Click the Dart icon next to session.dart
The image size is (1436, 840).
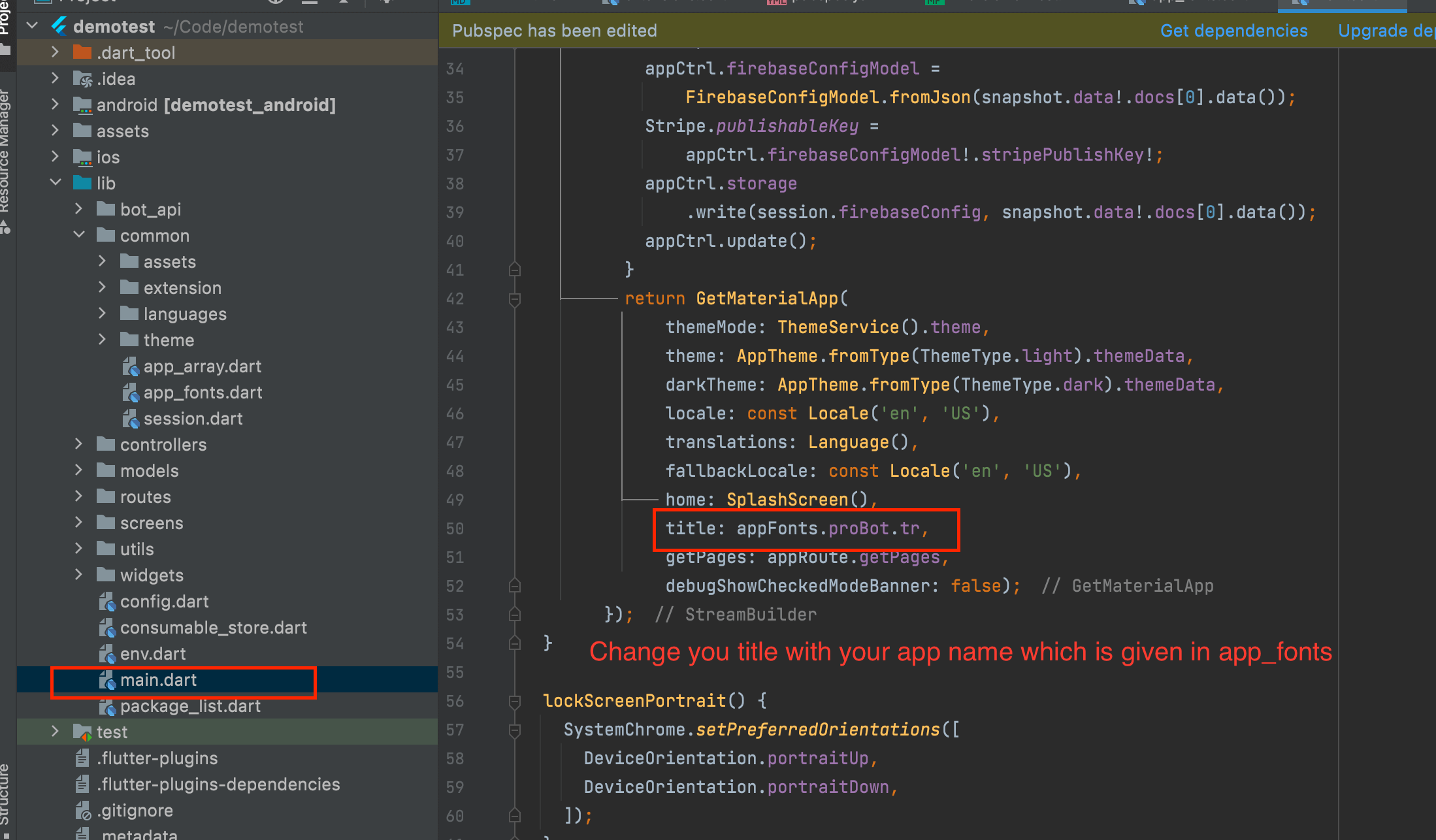[x=130, y=418]
